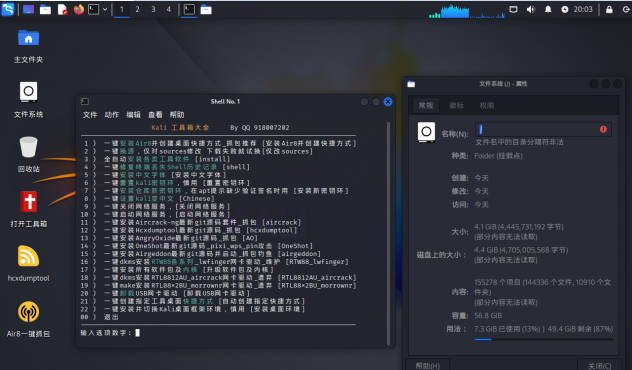Viewport: 632px width, 370px height.
Task: Click option 5 line 安装中文字体
Action: coord(155,175)
